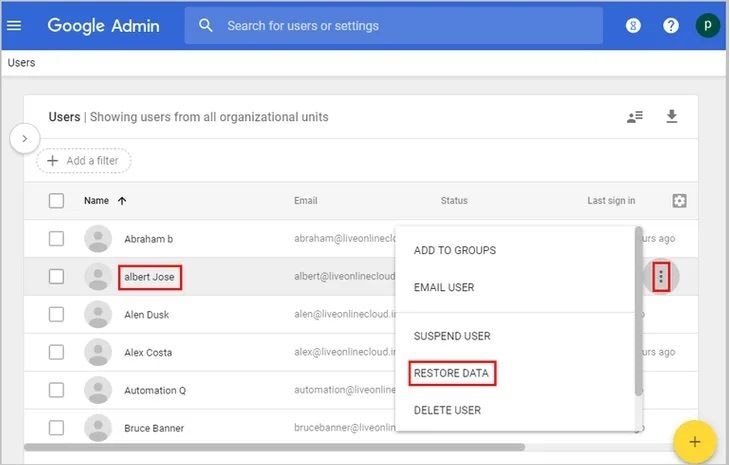Open the main hamburger menu
Screen dimensions: 730x465
tap(14, 25)
